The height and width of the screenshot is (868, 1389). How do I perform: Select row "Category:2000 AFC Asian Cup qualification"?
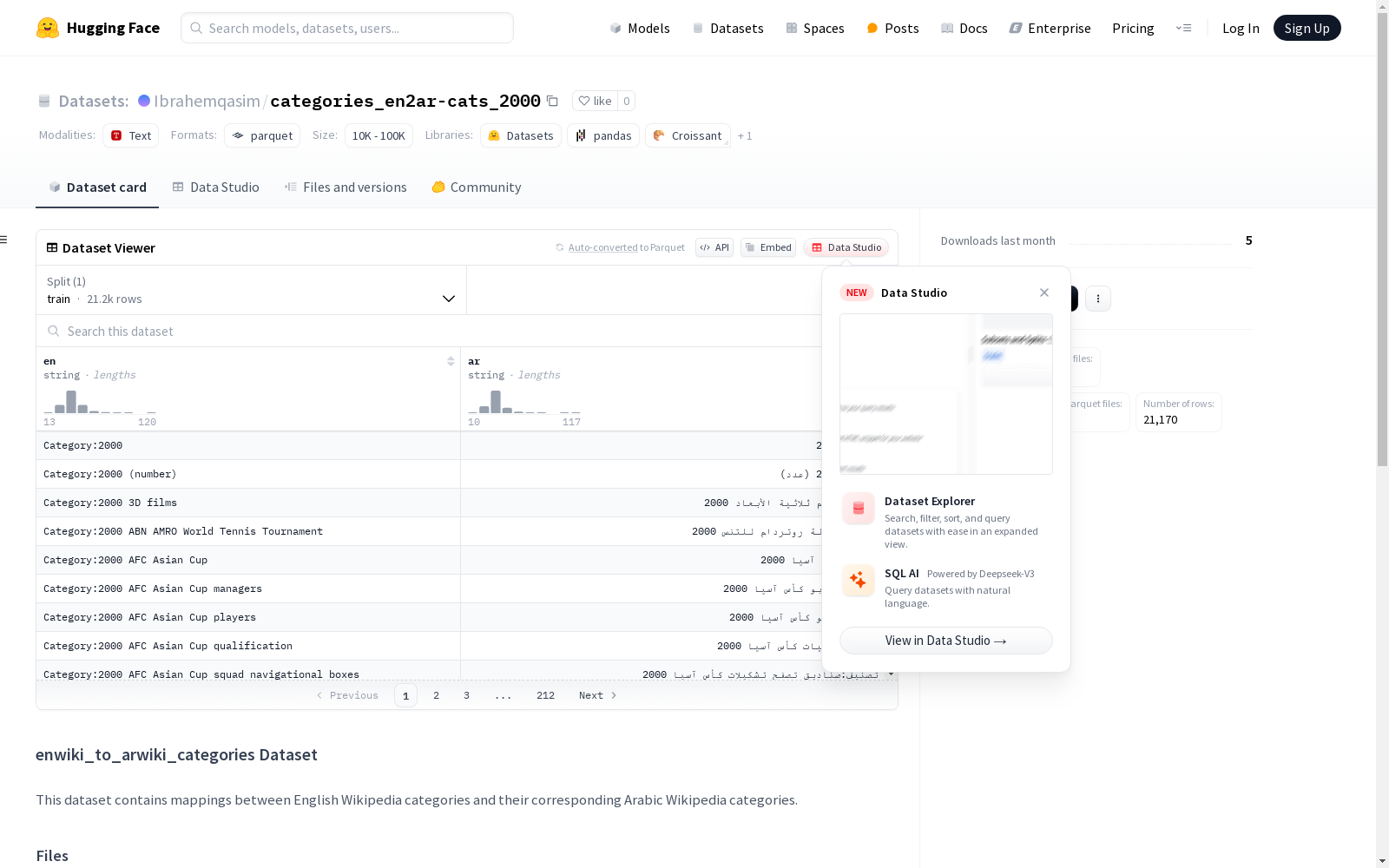click(429, 646)
